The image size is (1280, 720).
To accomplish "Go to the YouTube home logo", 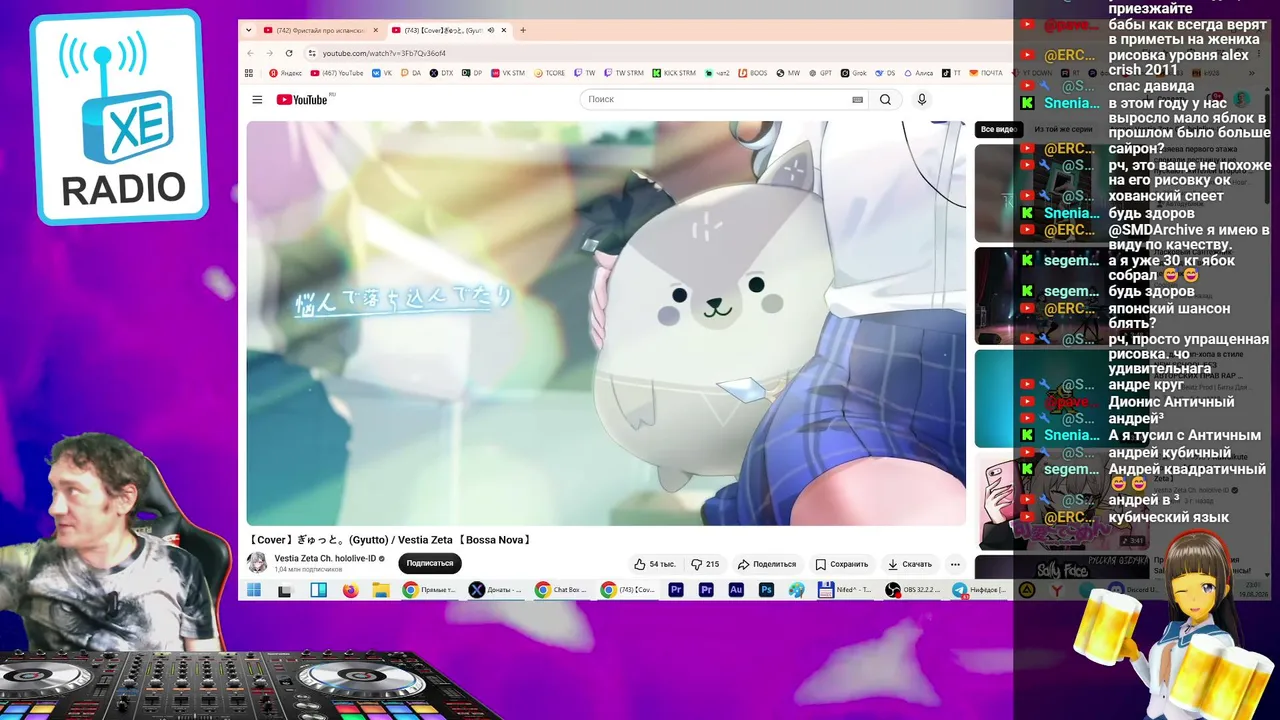I will (302, 100).
